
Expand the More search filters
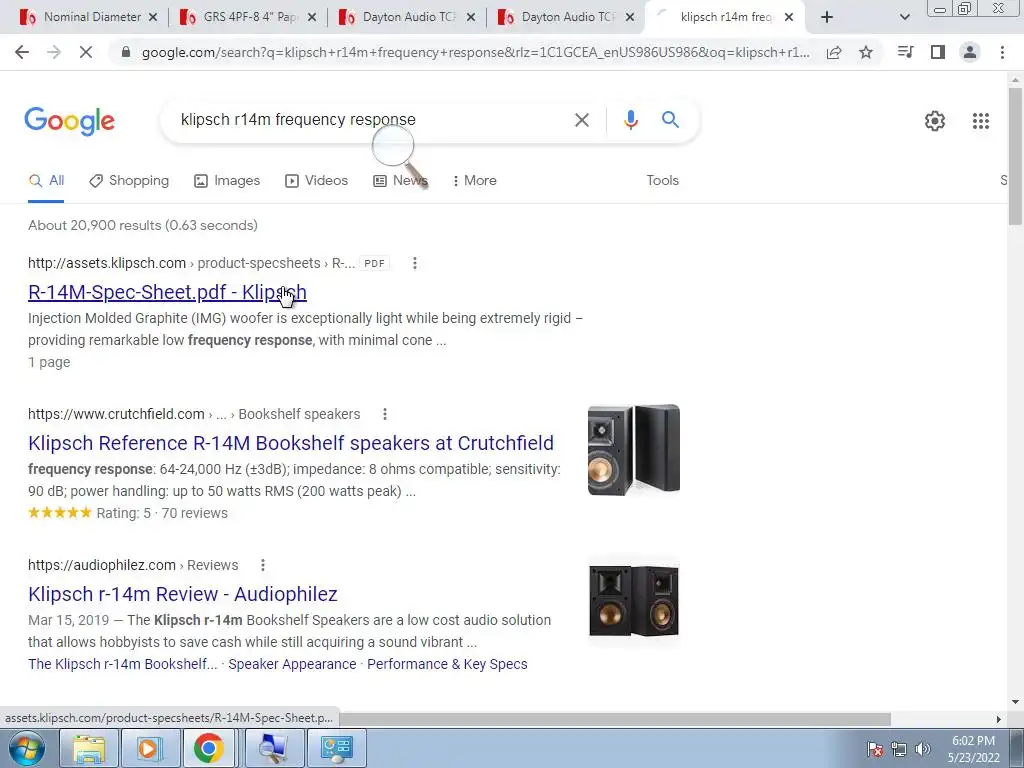tap(475, 181)
